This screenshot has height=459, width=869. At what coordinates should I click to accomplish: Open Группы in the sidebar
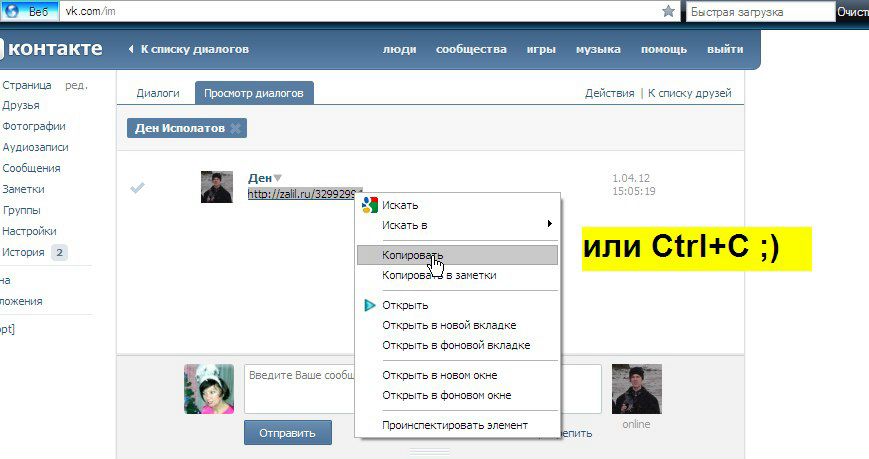(x=22, y=210)
